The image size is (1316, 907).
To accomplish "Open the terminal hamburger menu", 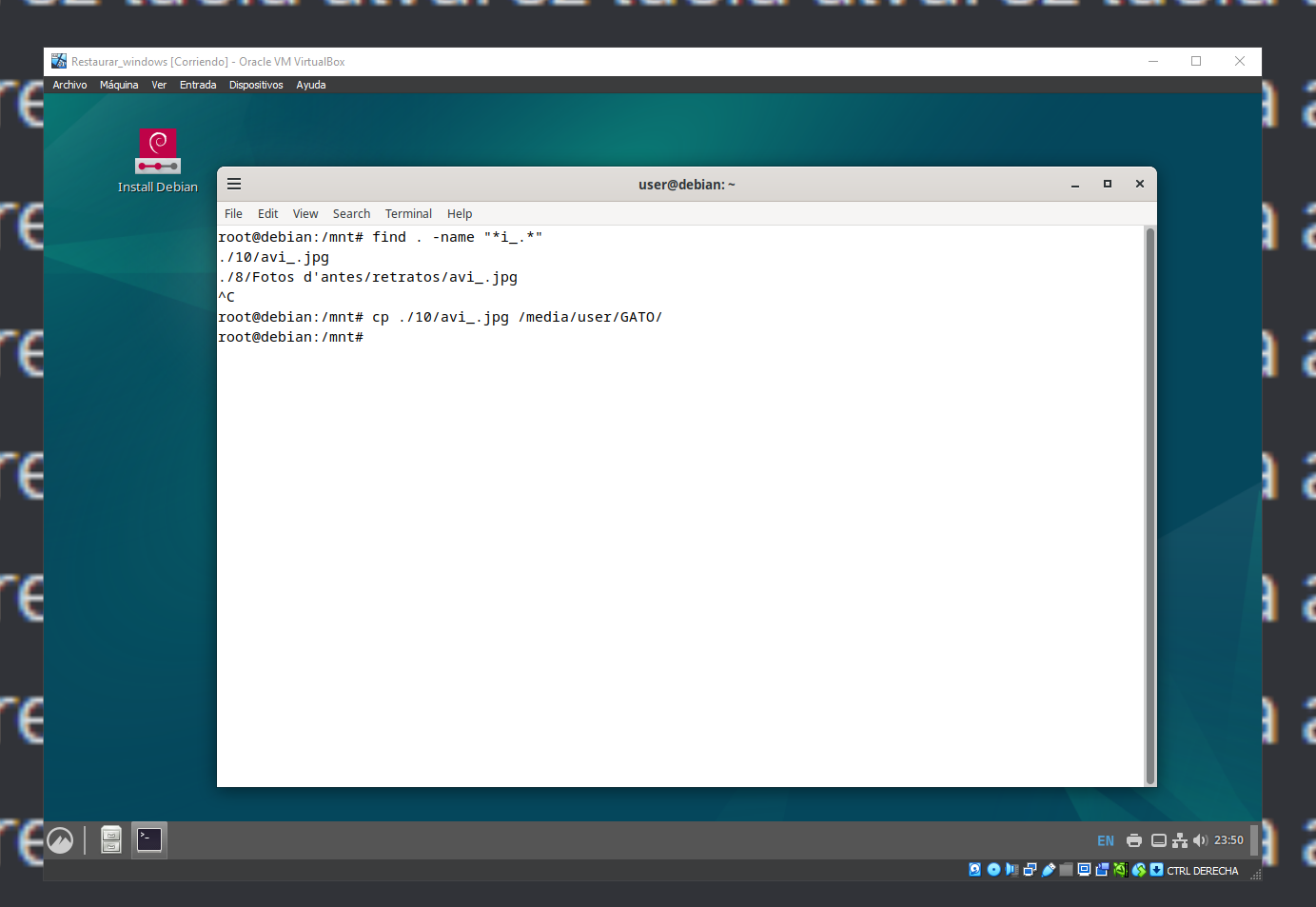I will (x=234, y=184).
